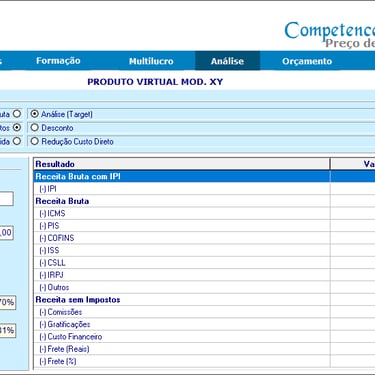The width and height of the screenshot is (375, 375).
Task: Select the radio button beside Análise (Target)
Action: click(x=34, y=114)
